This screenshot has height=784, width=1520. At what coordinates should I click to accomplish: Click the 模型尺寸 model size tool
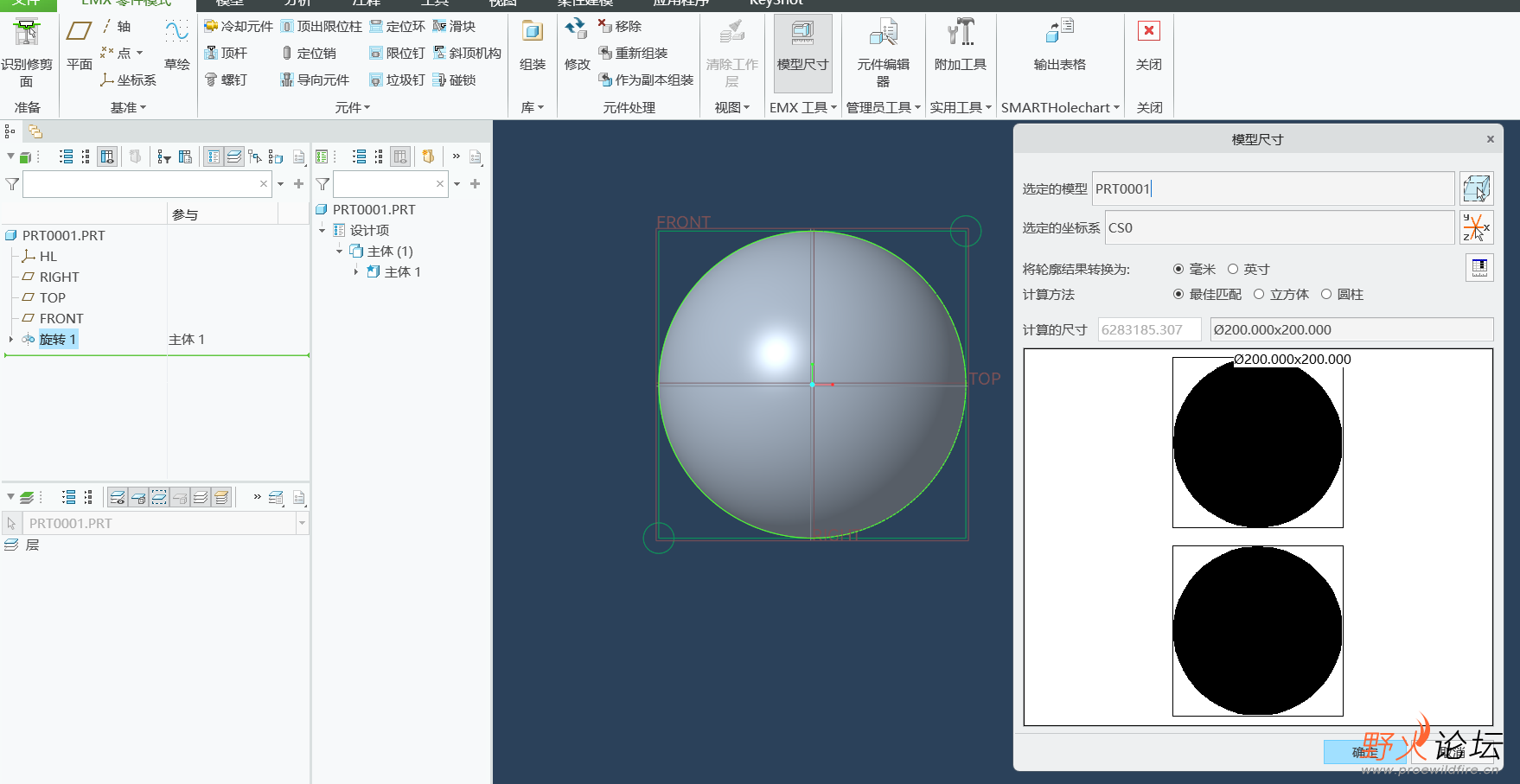(802, 54)
